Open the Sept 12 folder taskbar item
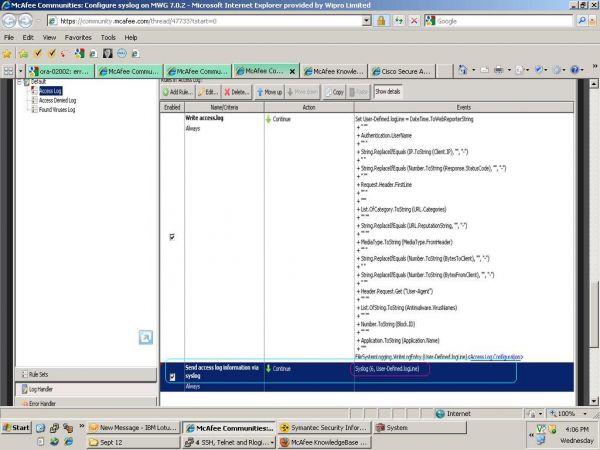 point(134,442)
